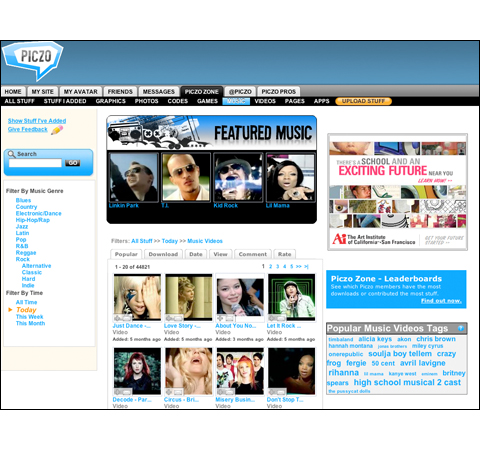Image resolution: width=480 pixels, height=450 pixels.
Task: Click the add icon under About You Now thumbnail
Action: (x=220, y=318)
